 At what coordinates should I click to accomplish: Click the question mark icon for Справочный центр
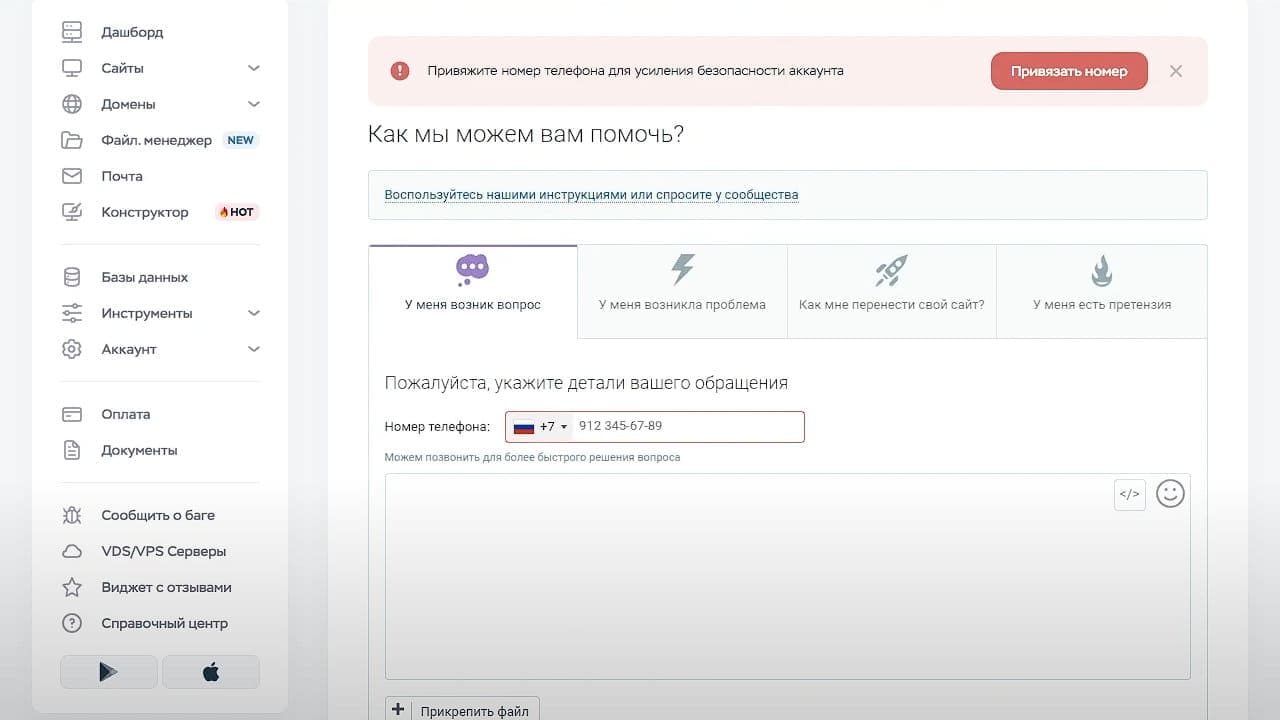[x=72, y=623]
